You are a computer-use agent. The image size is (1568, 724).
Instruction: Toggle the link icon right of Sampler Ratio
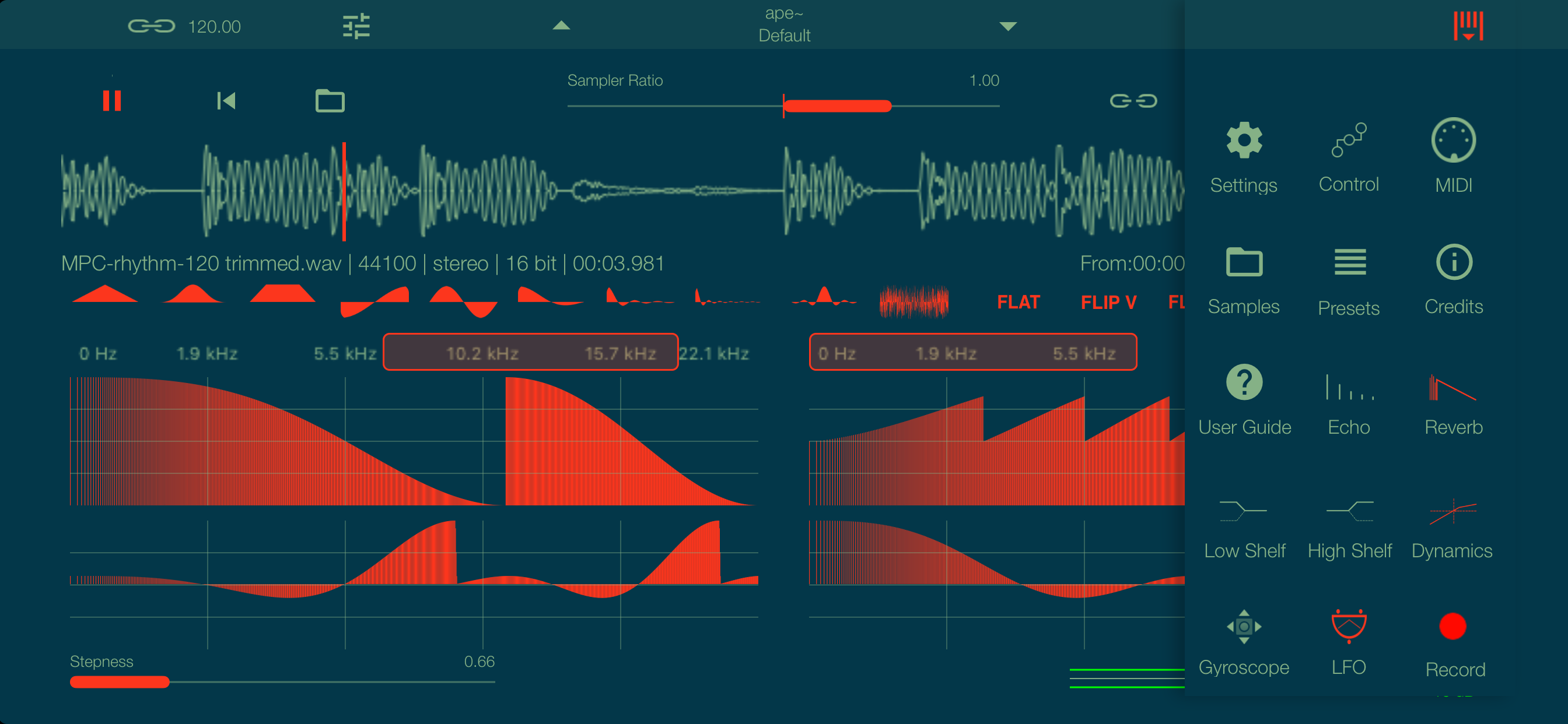(1133, 100)
